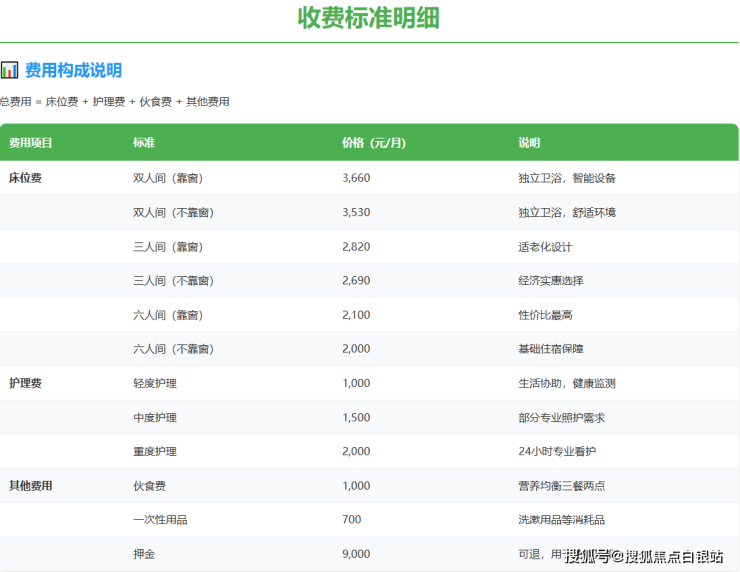Click the 搜狐号@搜狐焦点白银站 watermark
This screenshot has width=740, height=572.
point(643,556)
